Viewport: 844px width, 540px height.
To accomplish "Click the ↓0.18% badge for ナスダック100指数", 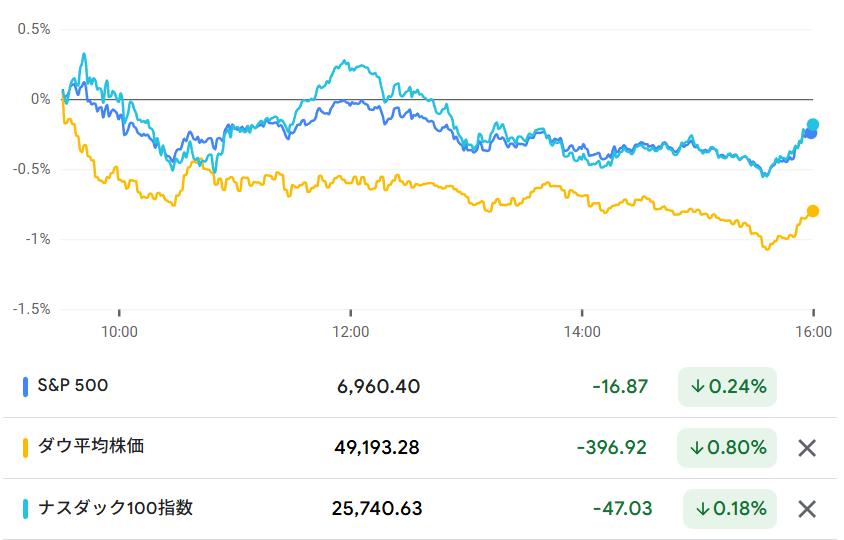I will point(730,509).
